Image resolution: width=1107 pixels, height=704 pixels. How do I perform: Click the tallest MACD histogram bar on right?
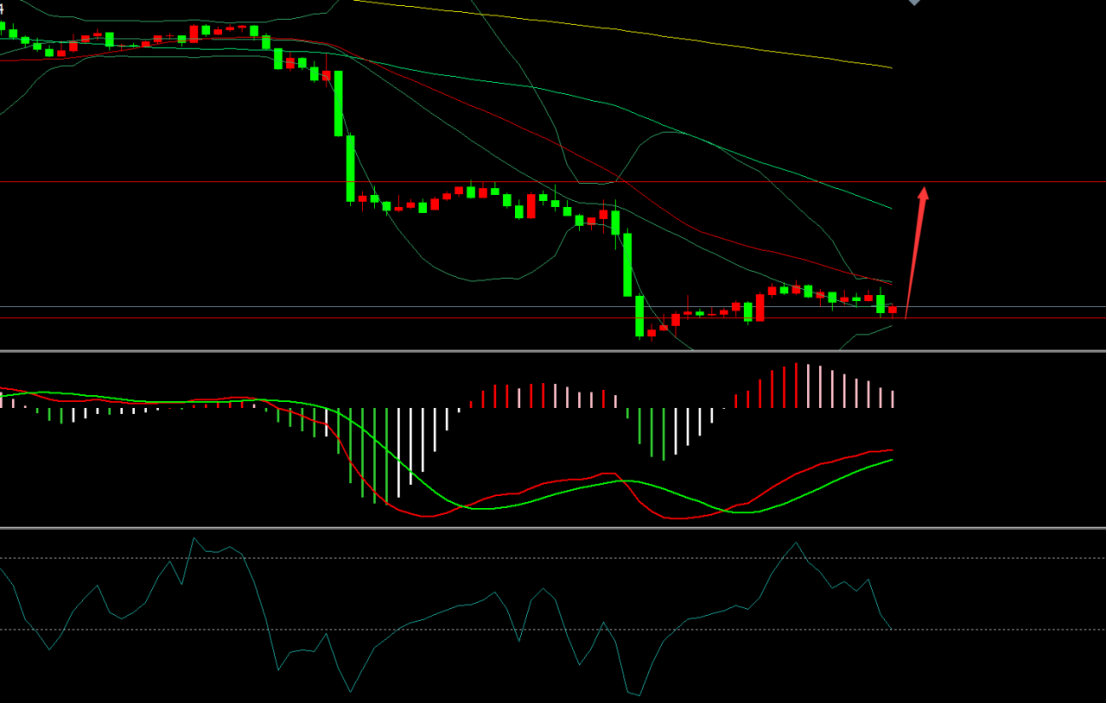[796, 386]
